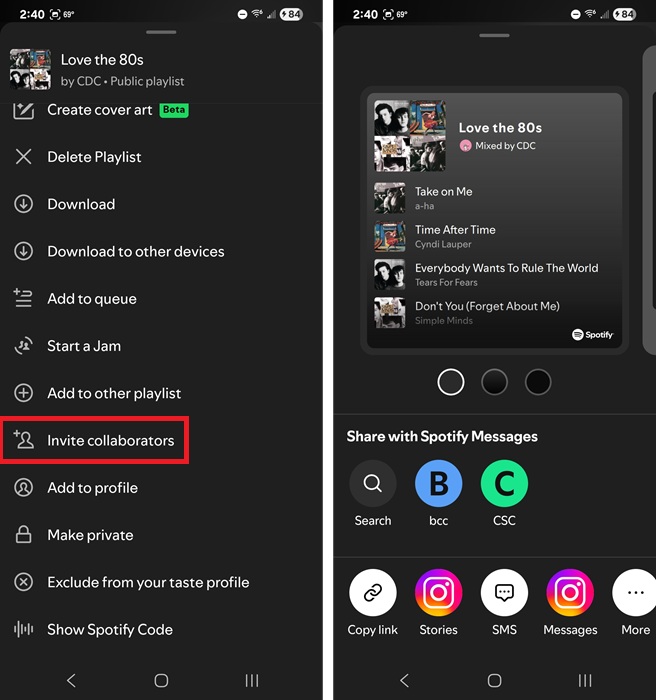Tap the Invite collaborators person icon
The width and height of the screenshot is (656, 700).
coord(24,440)
